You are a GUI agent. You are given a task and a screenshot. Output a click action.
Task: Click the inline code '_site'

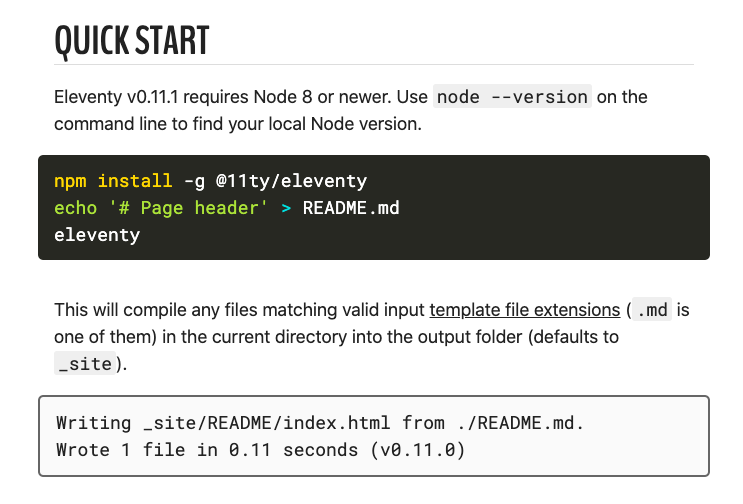pos(85,364)
